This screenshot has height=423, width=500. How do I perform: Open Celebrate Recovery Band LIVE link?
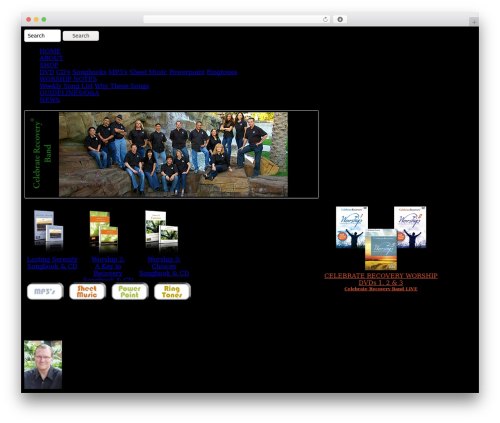(x=381, y=289)
